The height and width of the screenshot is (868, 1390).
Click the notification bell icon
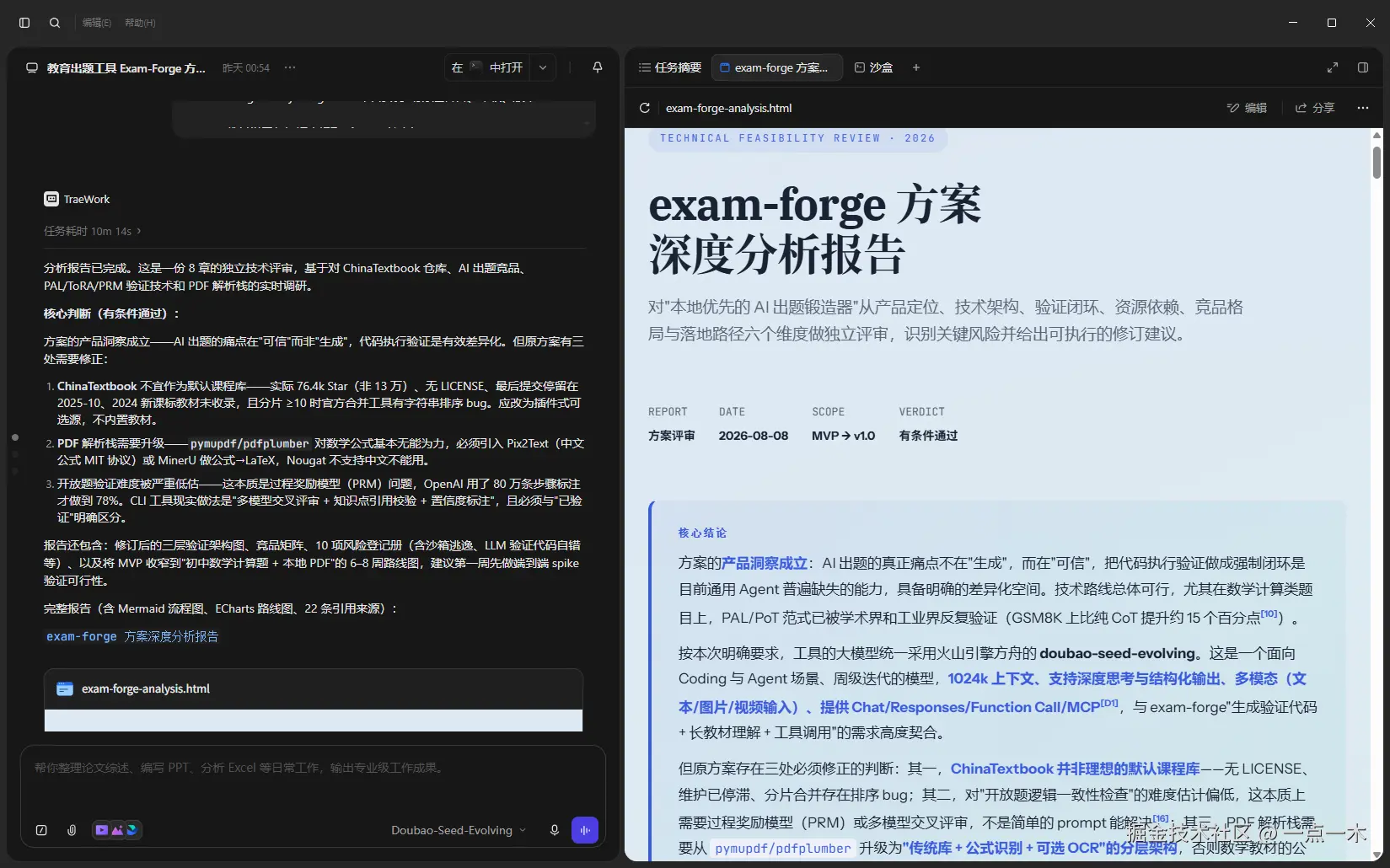coord(598,67)
